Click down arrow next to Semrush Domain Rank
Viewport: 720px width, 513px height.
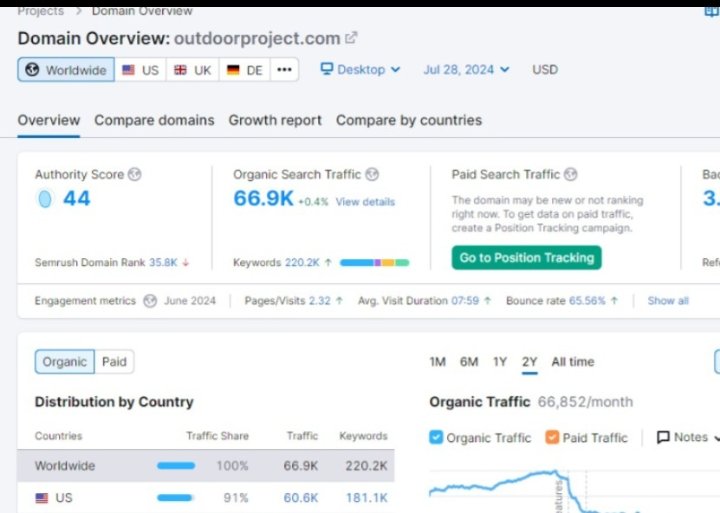click(x=186, y=263)
